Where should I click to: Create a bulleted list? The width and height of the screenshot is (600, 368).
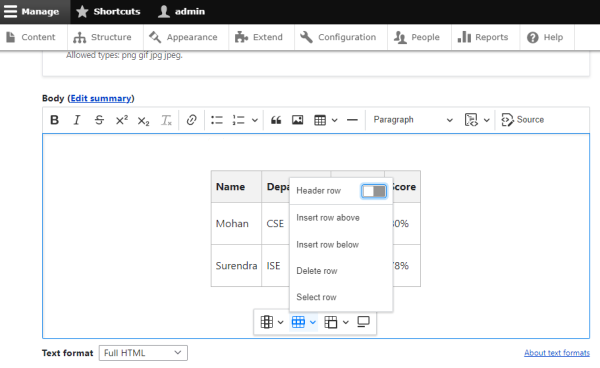[x=217, y=120]
